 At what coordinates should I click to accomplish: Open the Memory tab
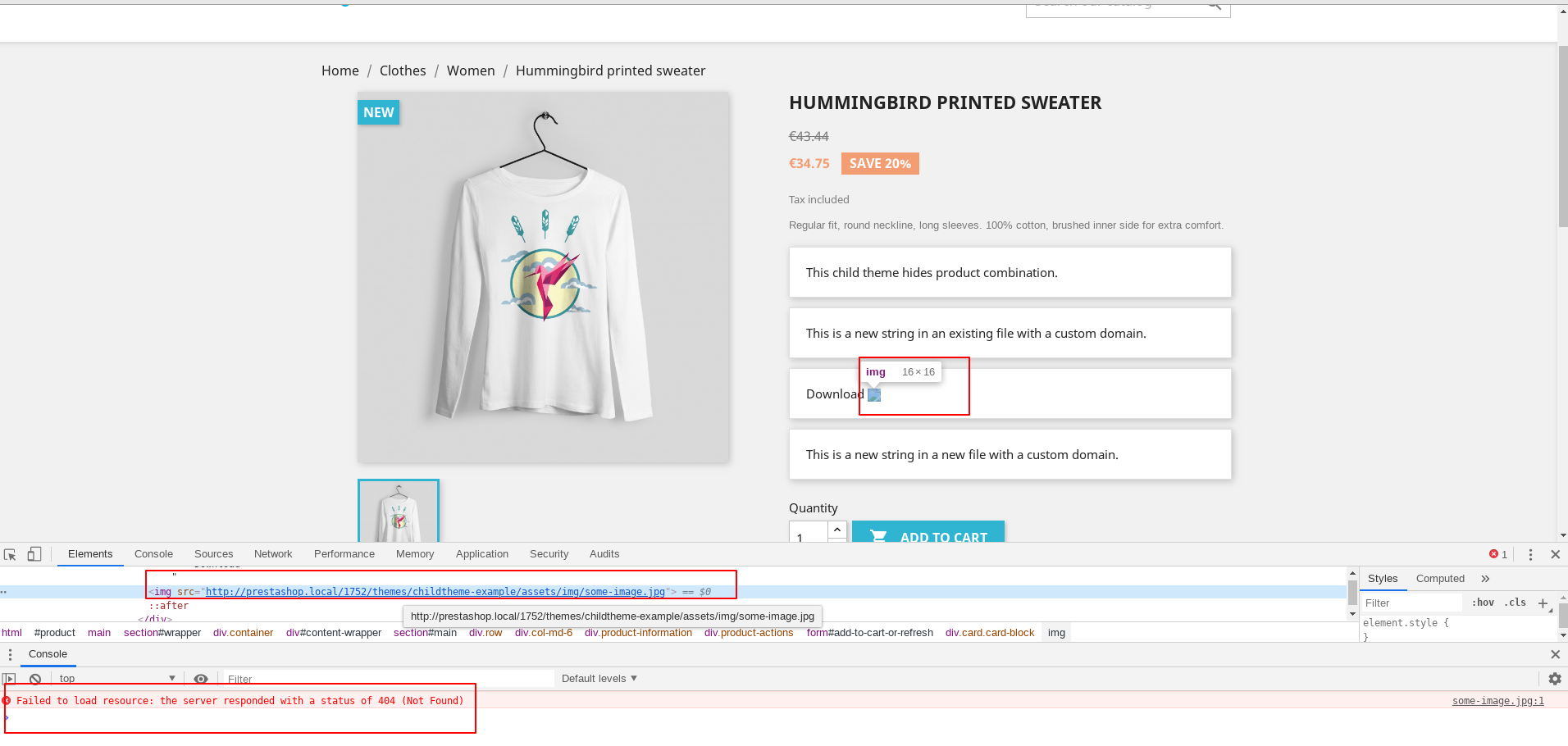point(415,554)
